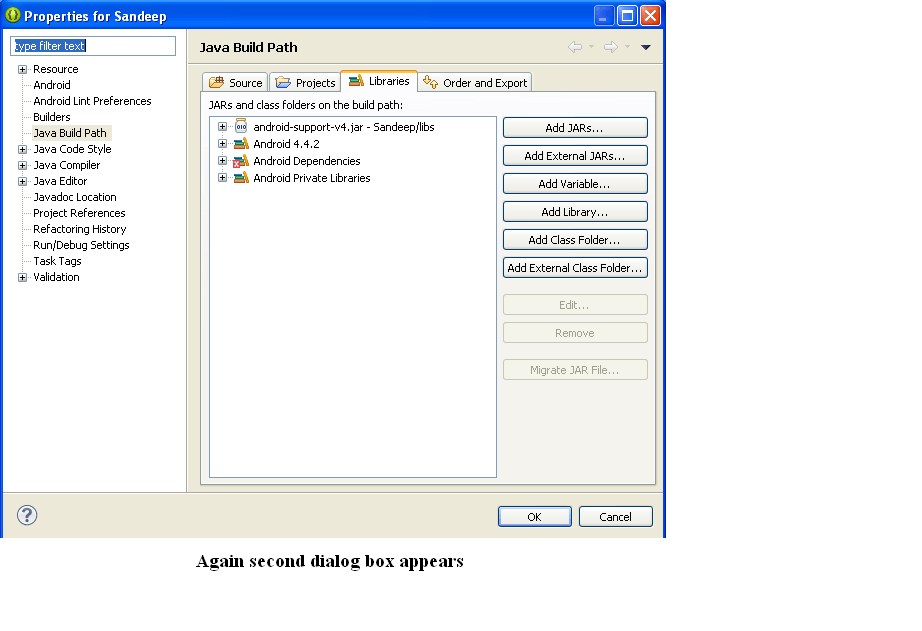Open the view menu dropdown arrow
This screenshot has width=922, height=631.
646,47
